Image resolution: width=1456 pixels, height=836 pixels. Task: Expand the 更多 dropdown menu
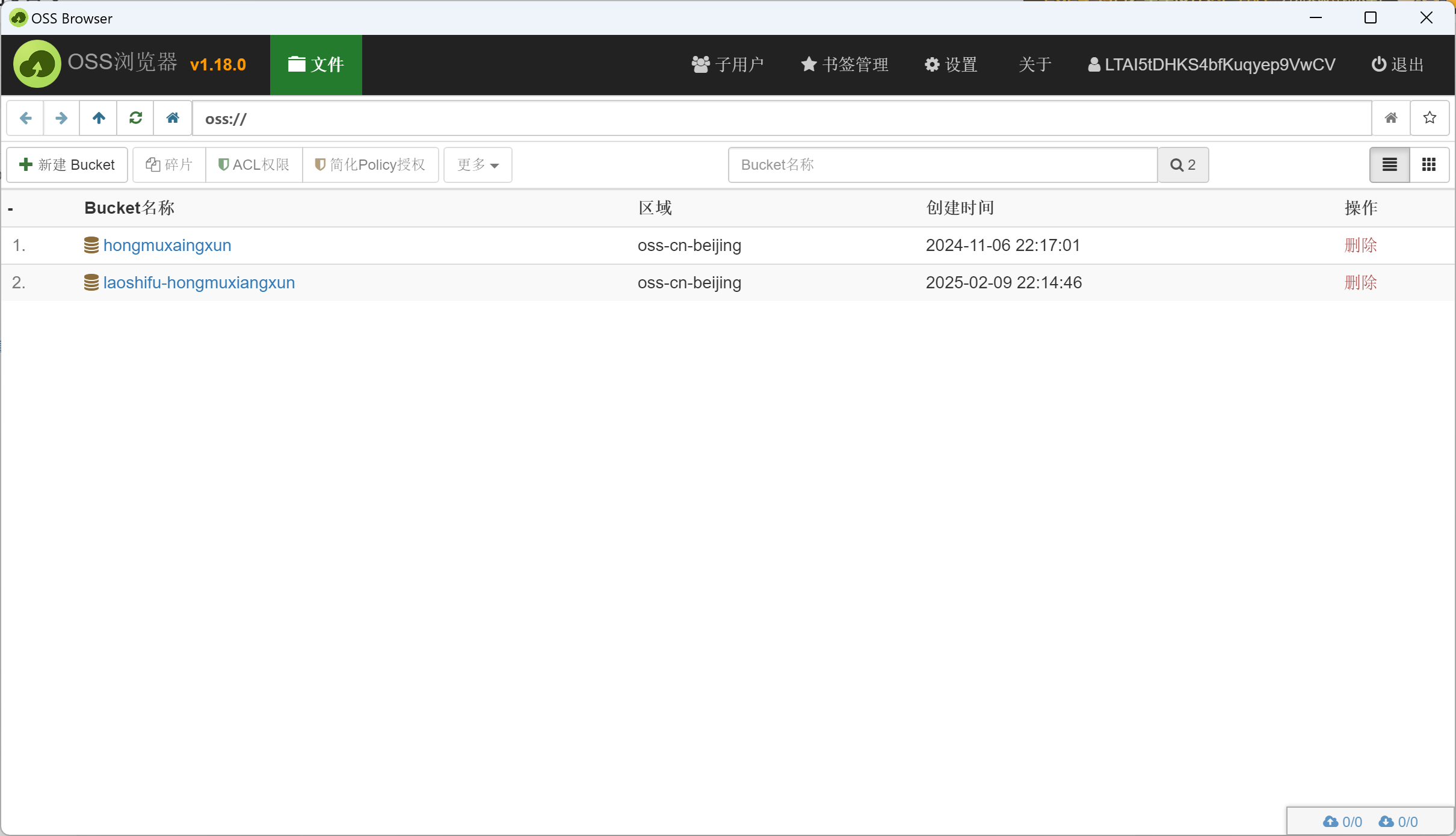coord(478,165)
